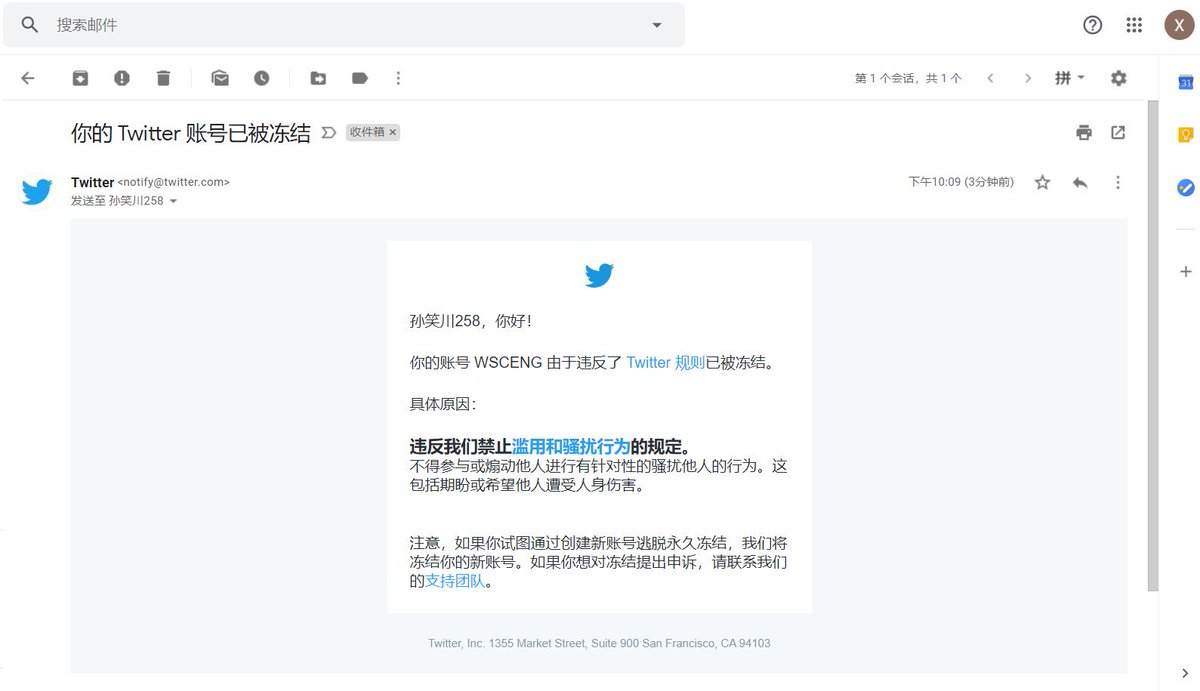Click the Twitter sender avatar
This screenshot has height=691, width=1200.
[x=37, y=191]
